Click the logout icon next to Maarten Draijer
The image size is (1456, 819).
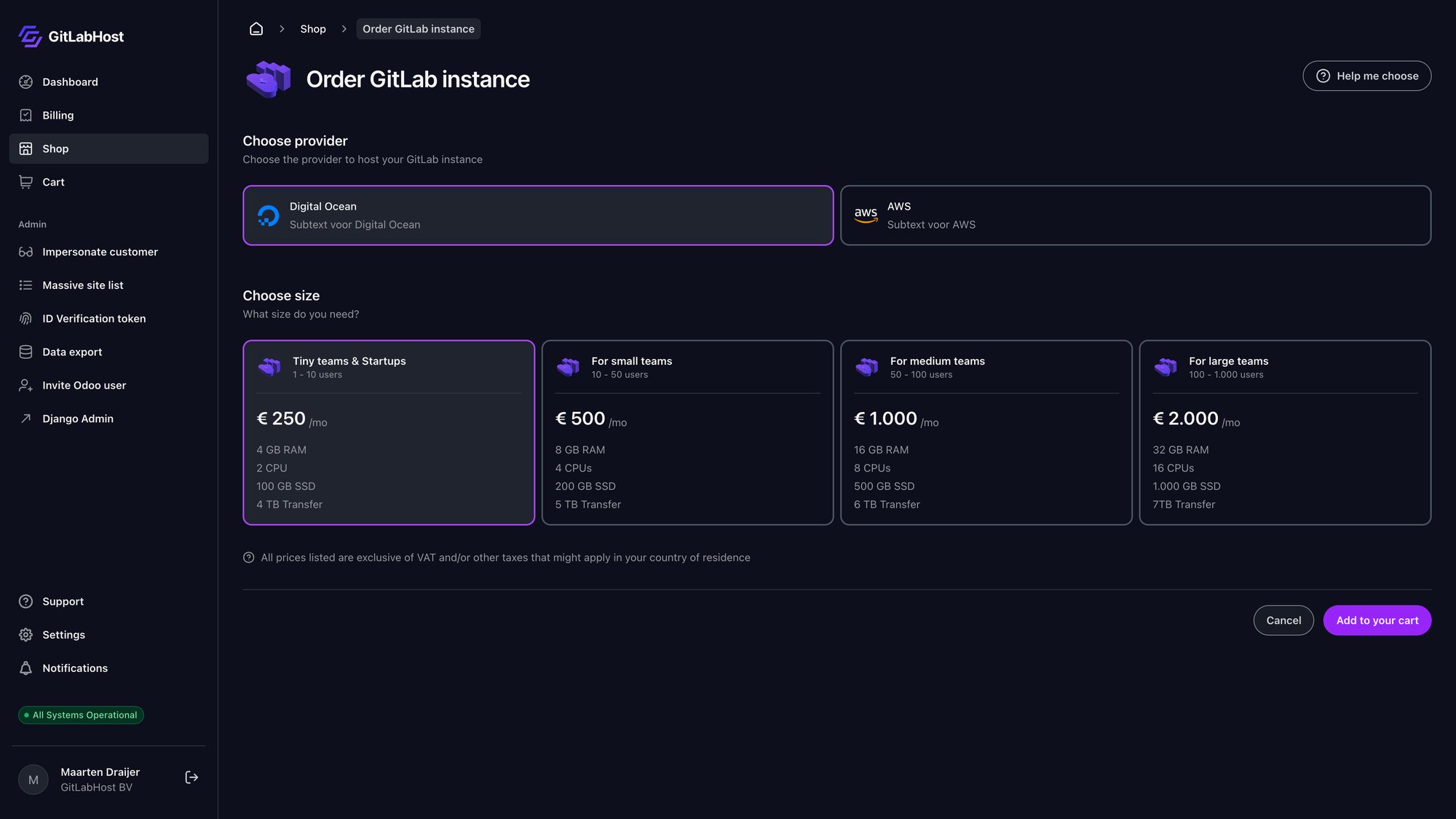click(x=191, y=777)
